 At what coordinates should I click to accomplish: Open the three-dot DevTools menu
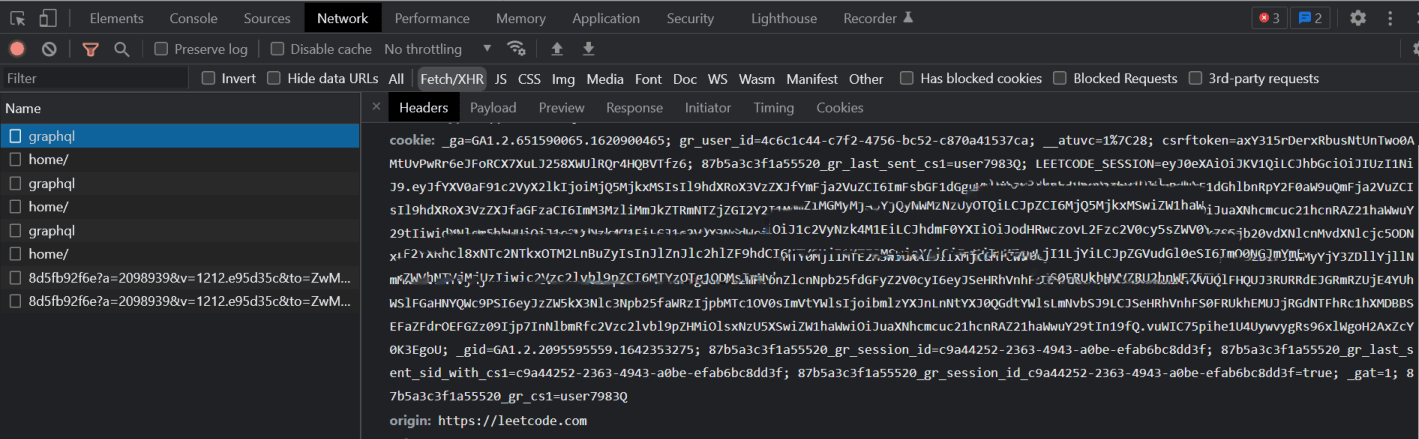[1390, 18]
